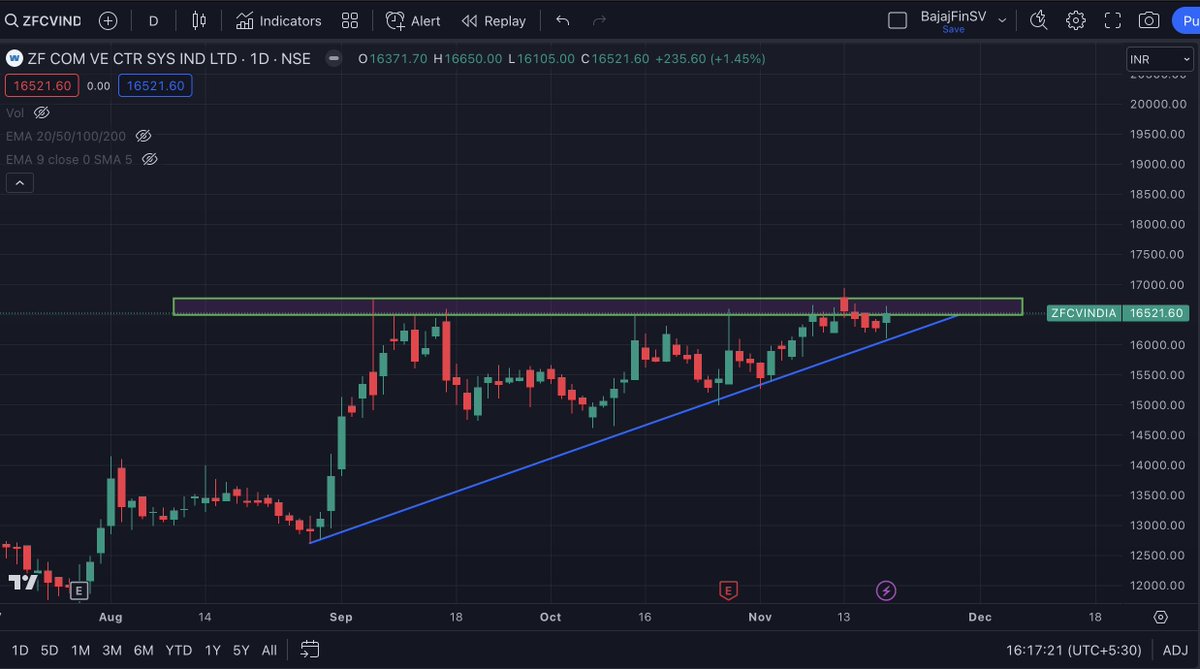Select the 6M date range
The width and height of the screenshot is (1200, 669).
click(144, 650)
